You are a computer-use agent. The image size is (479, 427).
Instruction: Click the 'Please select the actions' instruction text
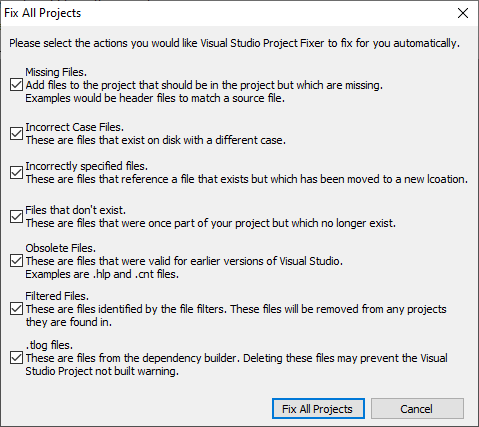point(234,43)
